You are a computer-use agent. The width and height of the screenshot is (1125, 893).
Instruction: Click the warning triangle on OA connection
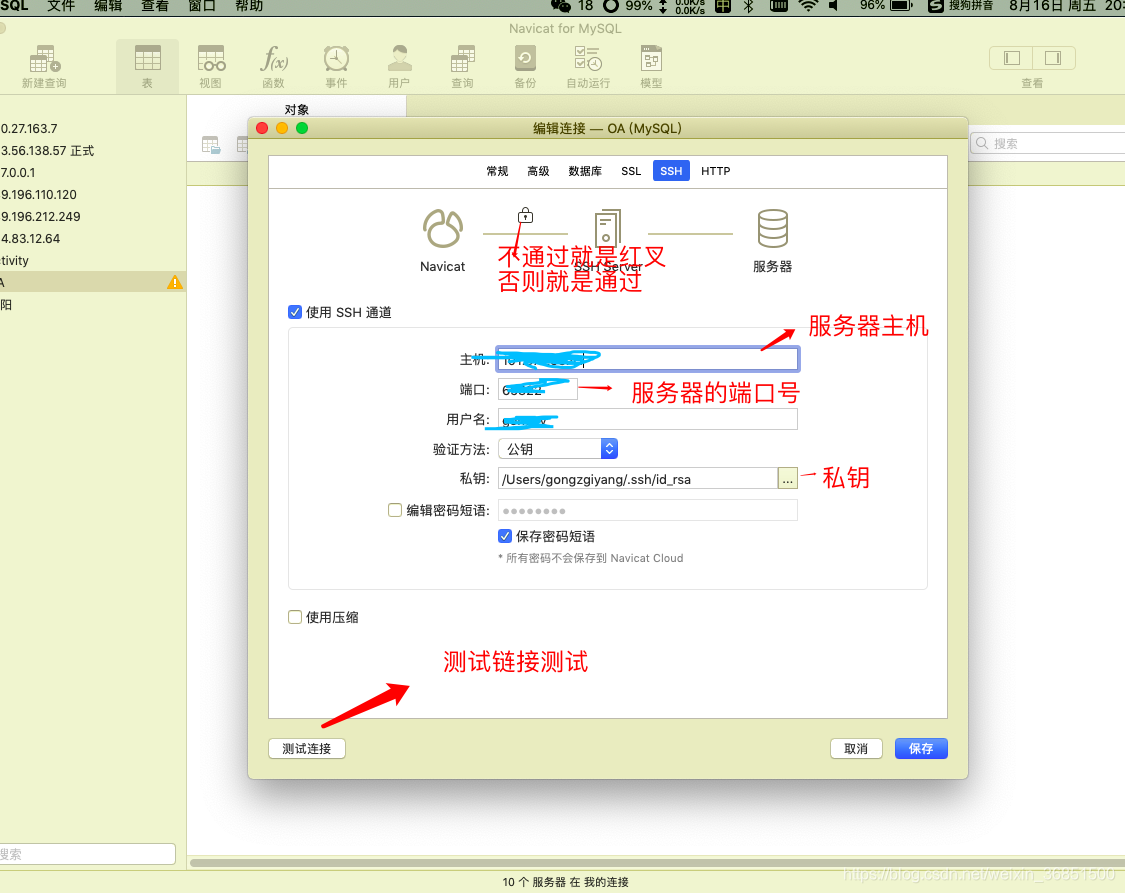coord(174,282)
